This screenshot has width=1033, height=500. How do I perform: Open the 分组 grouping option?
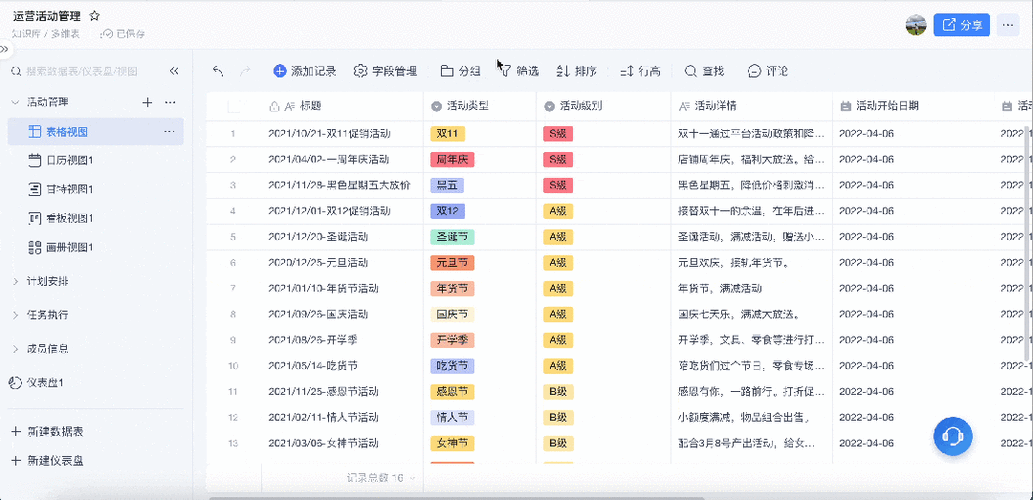[x=461, y=71]
